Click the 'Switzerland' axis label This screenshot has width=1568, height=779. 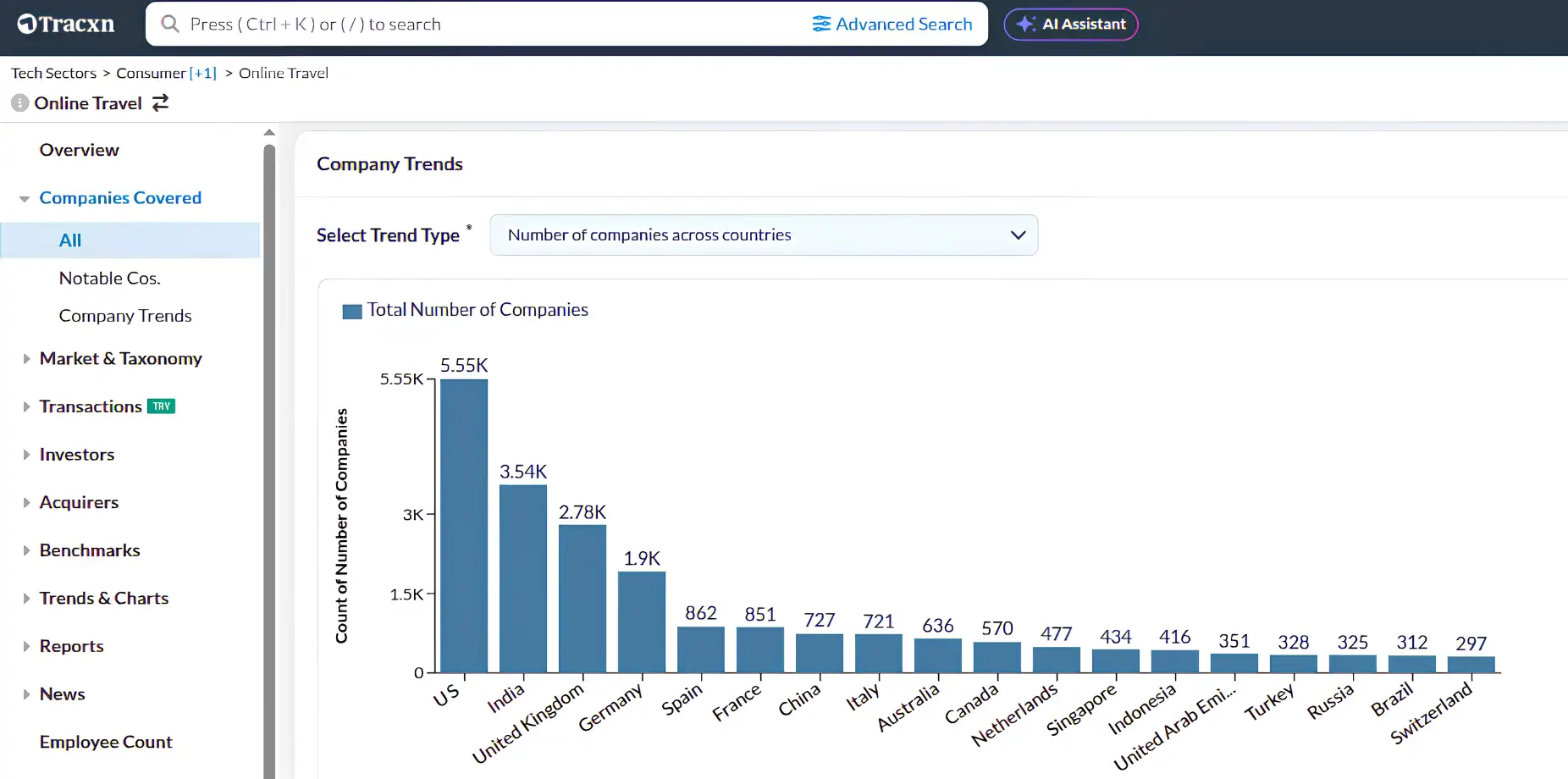[x=1432, y=712]
